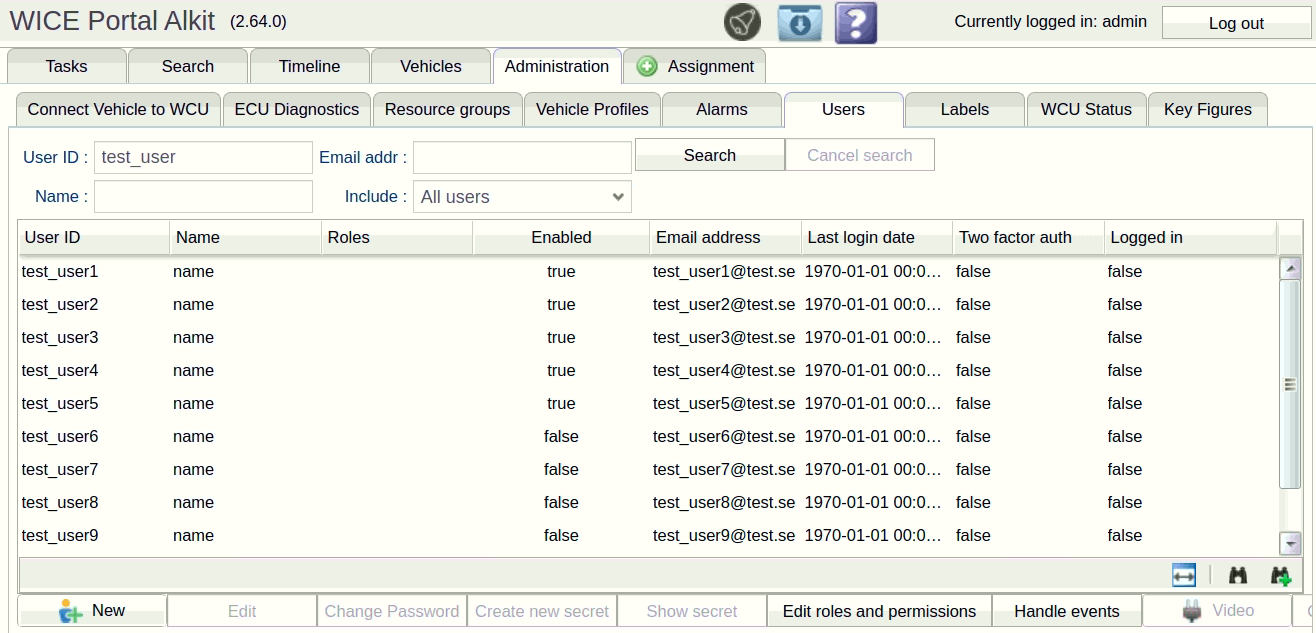Click the plain binoculars search icon

[1238, 575]
